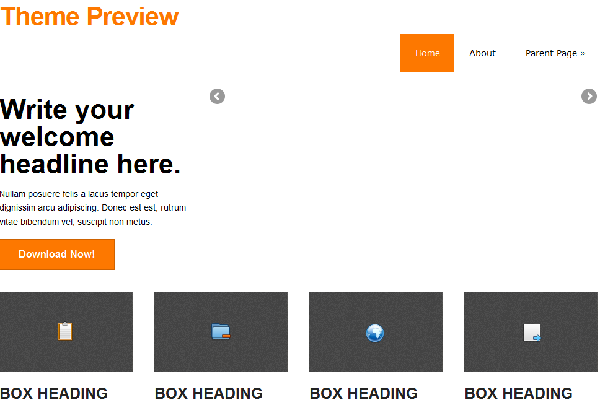
Task: Open the Home menu item
Action: coord(427,53)
